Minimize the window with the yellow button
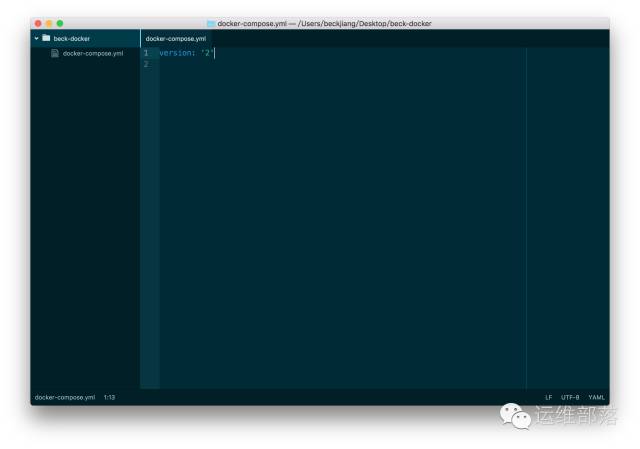The width and height of the screenshot is (640, 449). pyautogui.click(x=49, y=24)
